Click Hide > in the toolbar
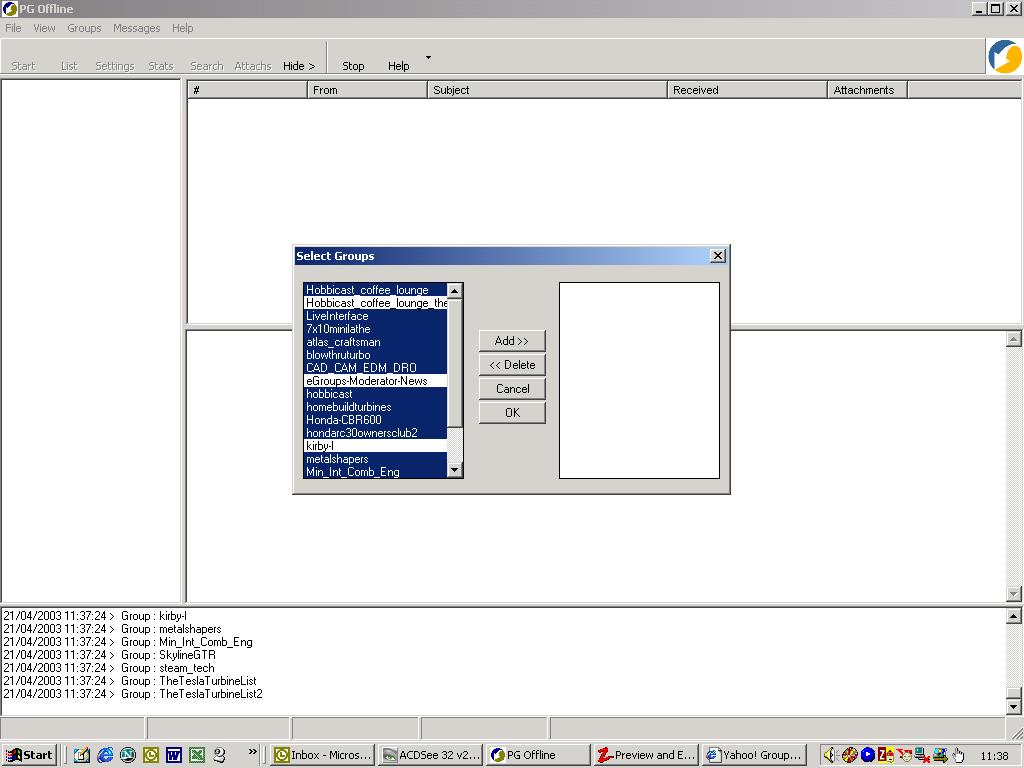Screen dimensions: 1024x768 299,66
